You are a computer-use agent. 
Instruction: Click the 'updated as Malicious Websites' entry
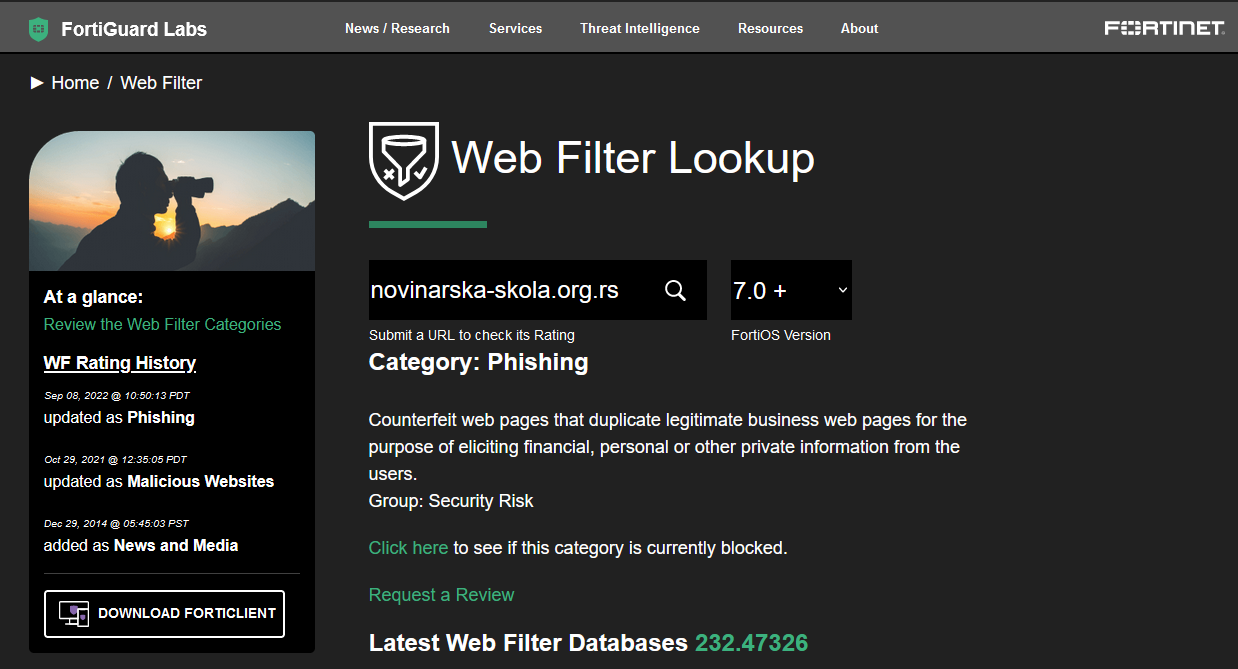pyautogui.click(x=159, y=482)
